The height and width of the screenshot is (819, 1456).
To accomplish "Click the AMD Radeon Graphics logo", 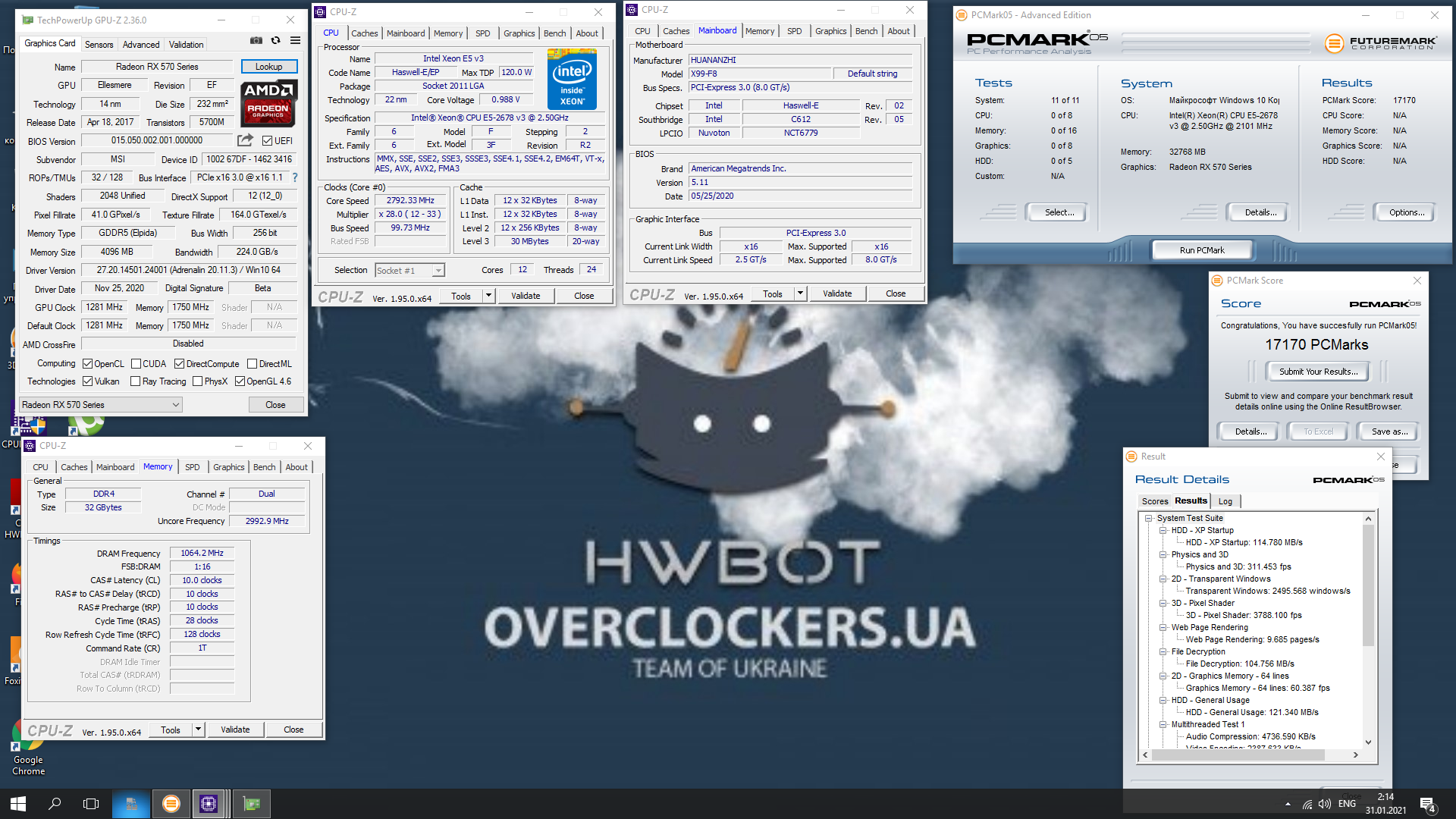I will pos(269,103).
